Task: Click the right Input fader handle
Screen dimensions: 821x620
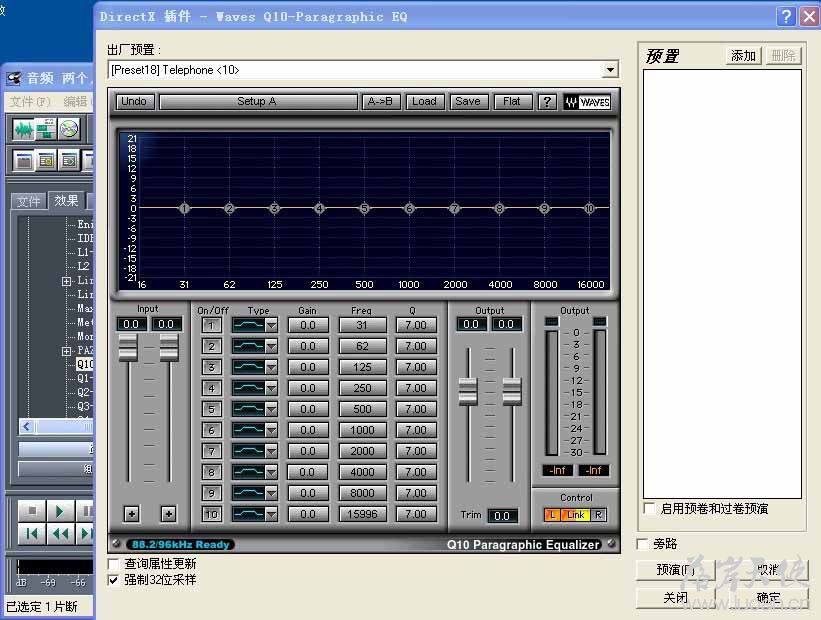Action: pos(169,348)
